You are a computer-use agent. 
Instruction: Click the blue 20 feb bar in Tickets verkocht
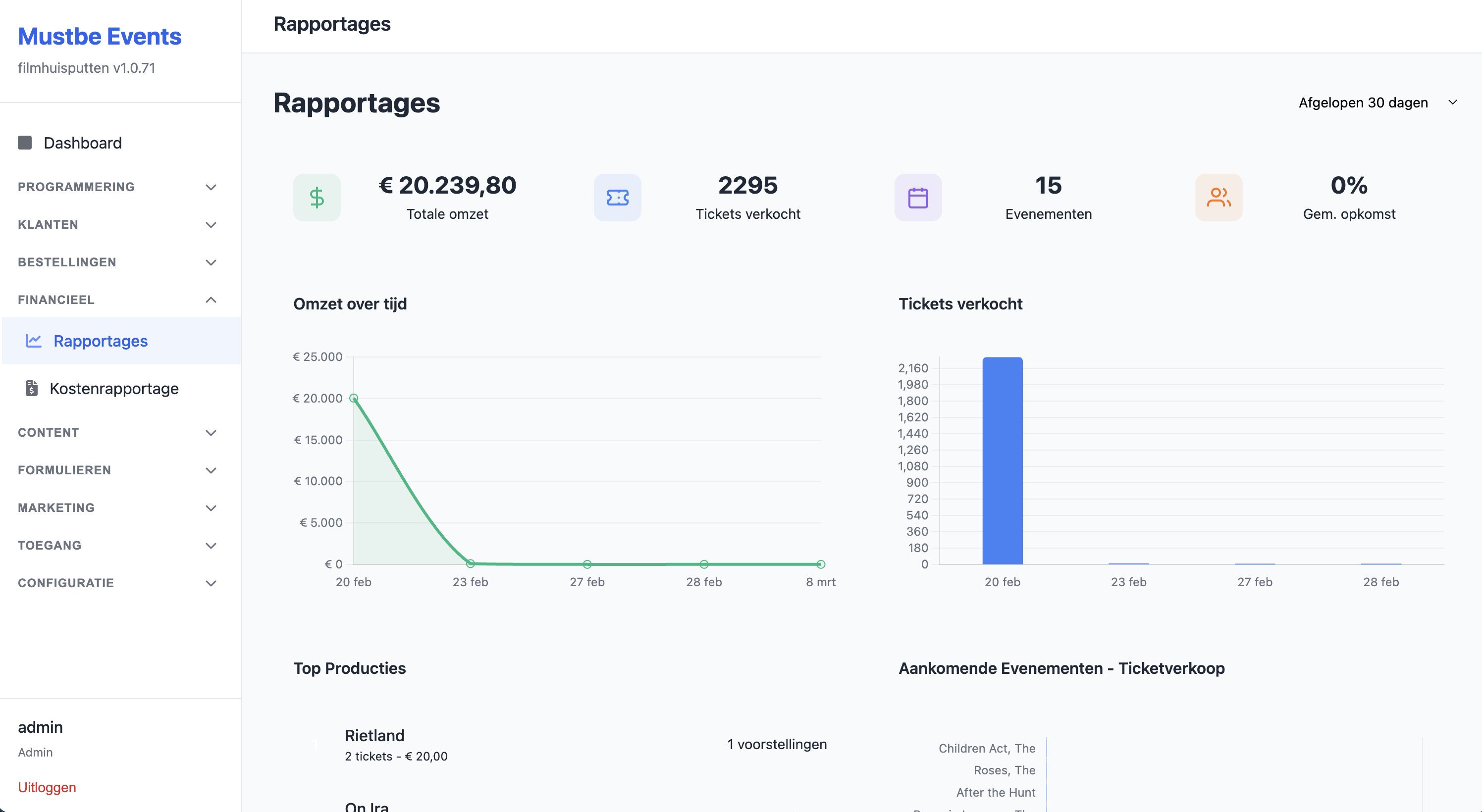coord(1003,460)
